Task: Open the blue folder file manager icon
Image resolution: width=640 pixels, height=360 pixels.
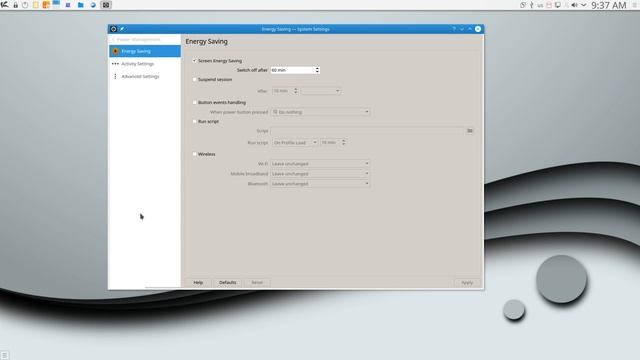Action: tap(80, 5)
